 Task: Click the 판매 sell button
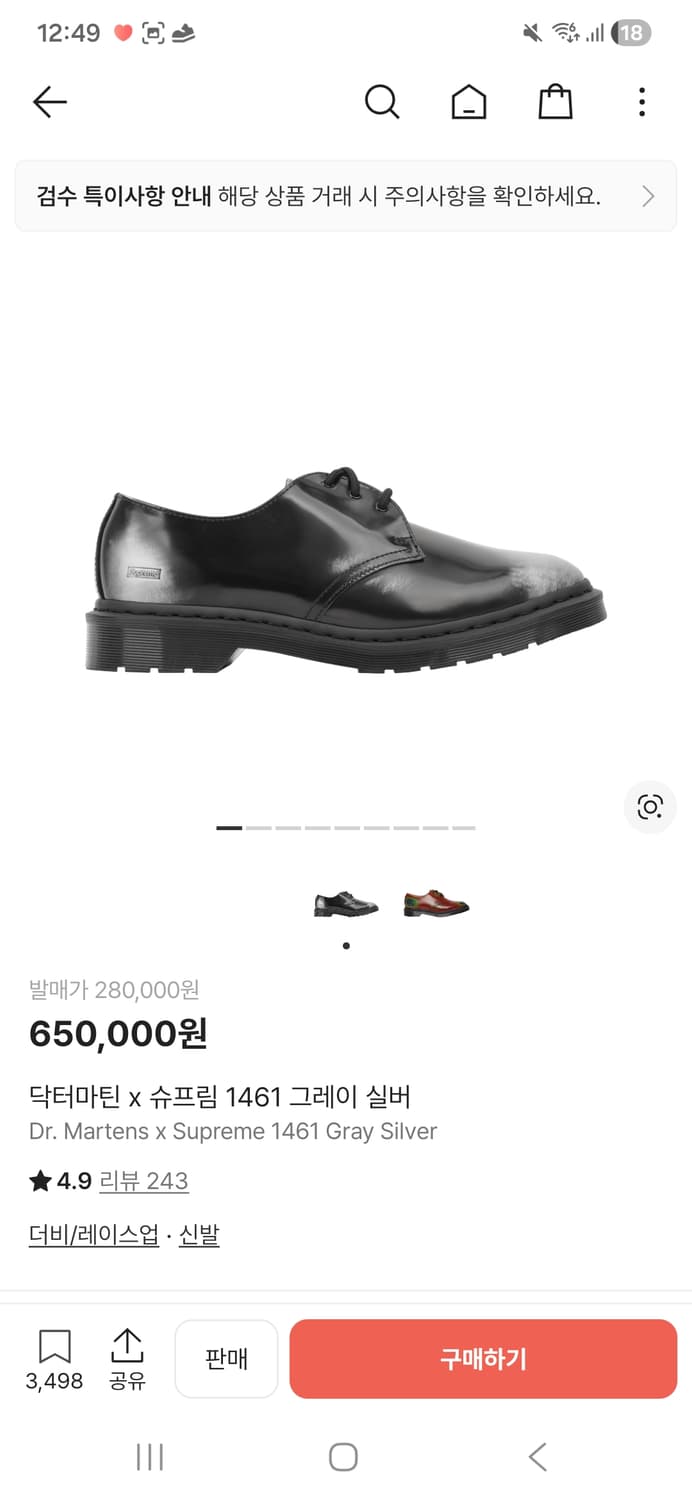(x=226, y=1359)
